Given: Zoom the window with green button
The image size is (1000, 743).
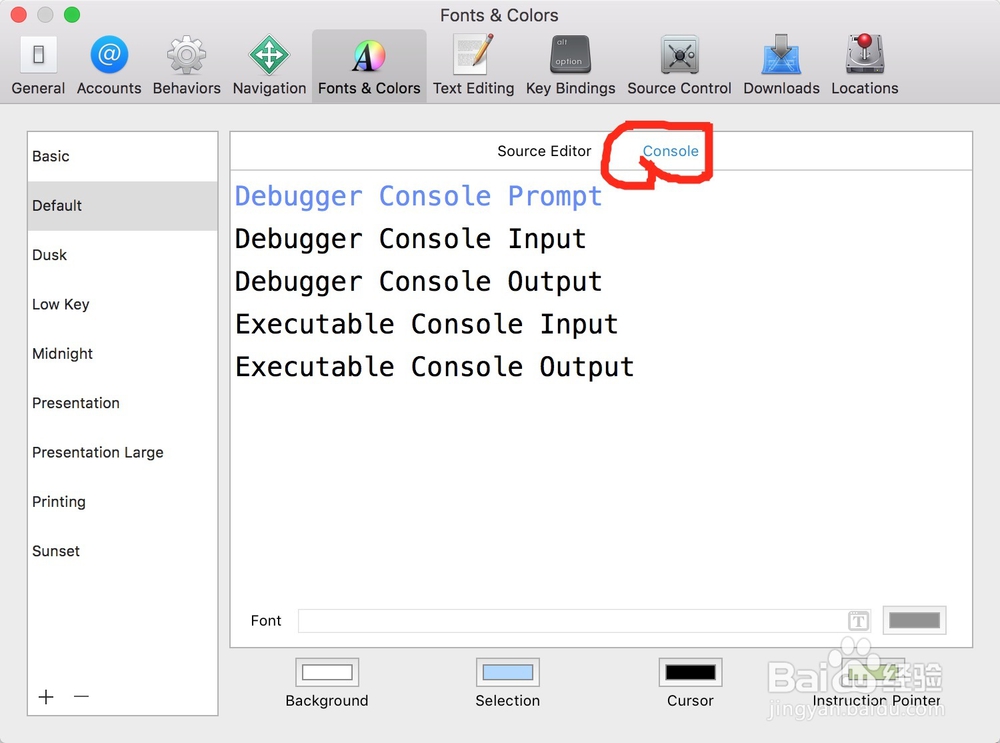Looking at the screenshot, I should click(72, 15).
